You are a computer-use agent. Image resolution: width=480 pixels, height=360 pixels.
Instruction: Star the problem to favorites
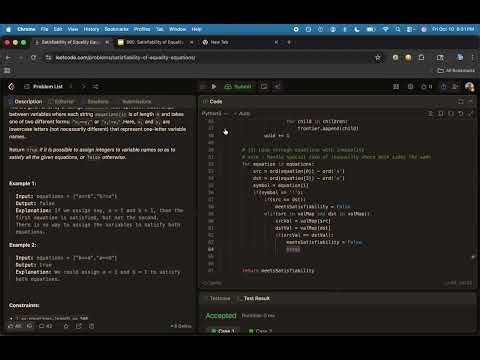click(x=66, y=326)
